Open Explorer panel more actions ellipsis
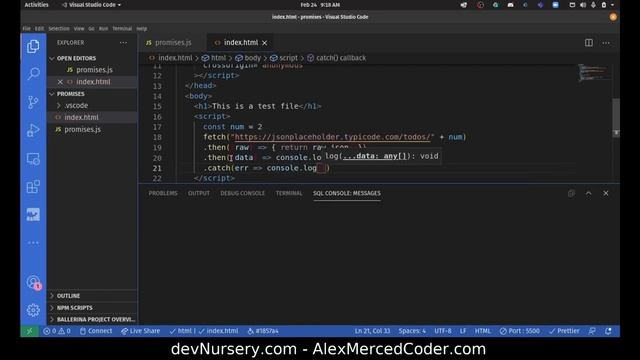The width and height of the screenshot is (640, 360). point(123,42)
